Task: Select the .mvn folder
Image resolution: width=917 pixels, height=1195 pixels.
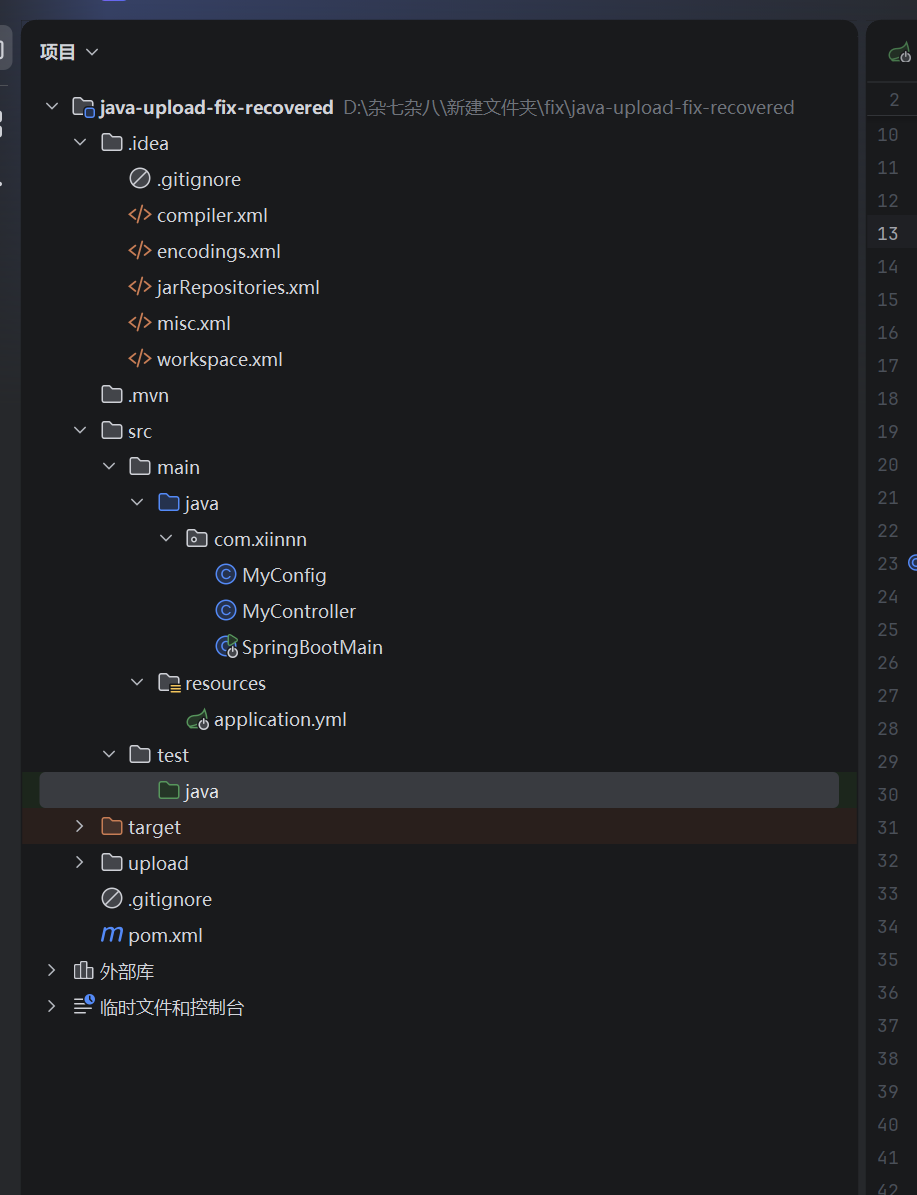Action: click(x=148, y=395)
